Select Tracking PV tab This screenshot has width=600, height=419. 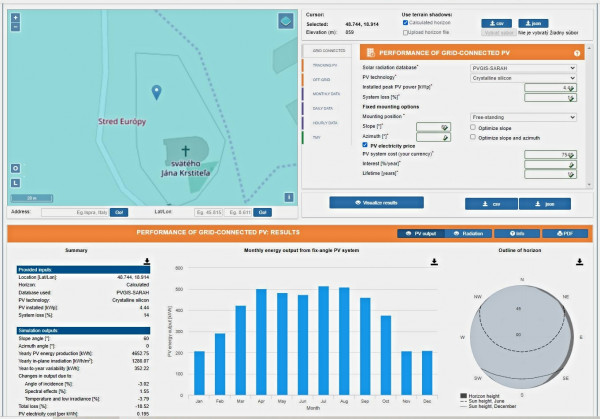pyautogui.click(x=327, y=65)
